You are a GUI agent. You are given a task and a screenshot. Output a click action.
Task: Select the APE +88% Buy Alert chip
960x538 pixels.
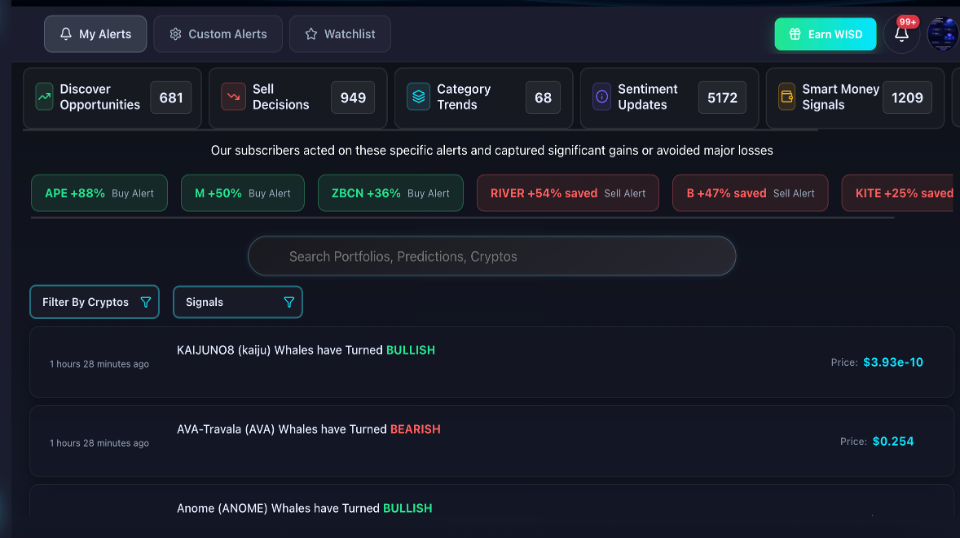99,193
